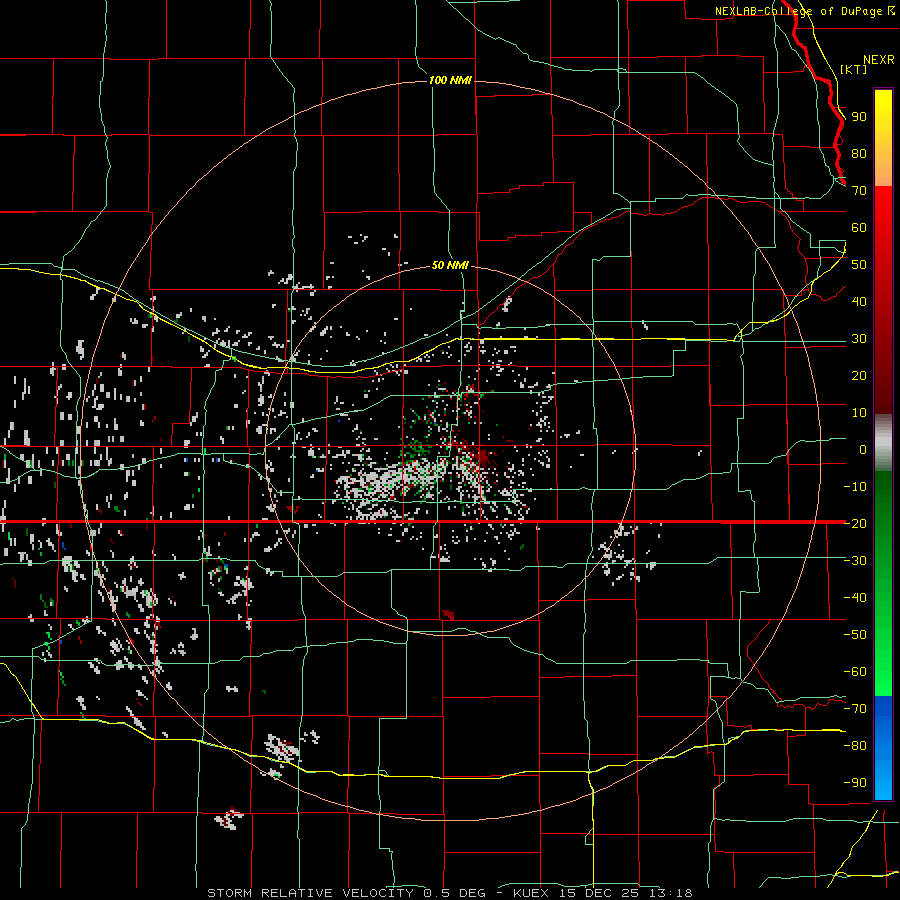Click the NEXLAB-College of DuPage credit text
Image resolution: width=900 pixels, height=900 pixels.
(800, 11)
